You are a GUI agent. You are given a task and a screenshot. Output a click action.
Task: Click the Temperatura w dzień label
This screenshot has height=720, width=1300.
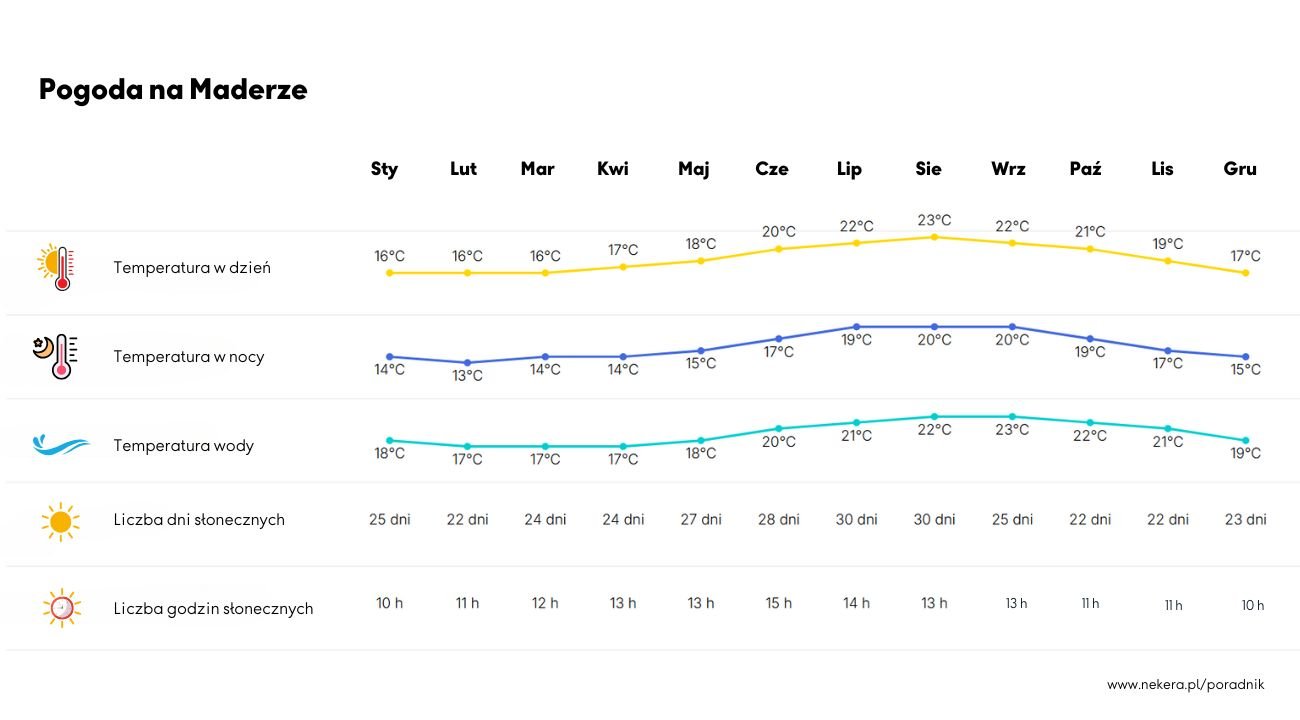pos(192,268)
